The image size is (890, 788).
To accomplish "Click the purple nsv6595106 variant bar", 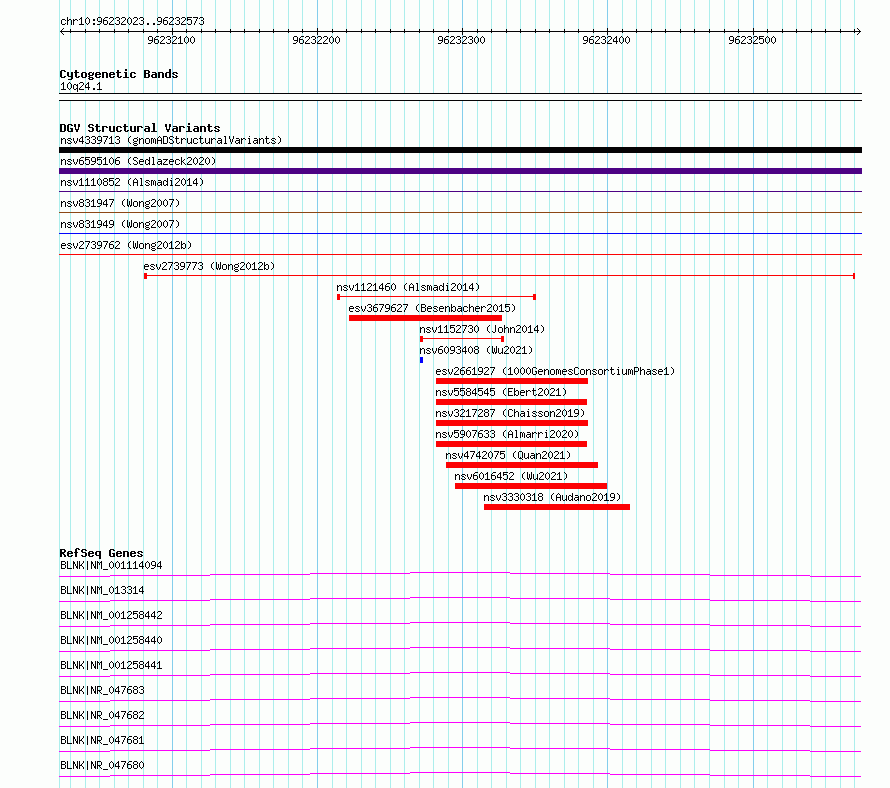I will pos(460,171).
